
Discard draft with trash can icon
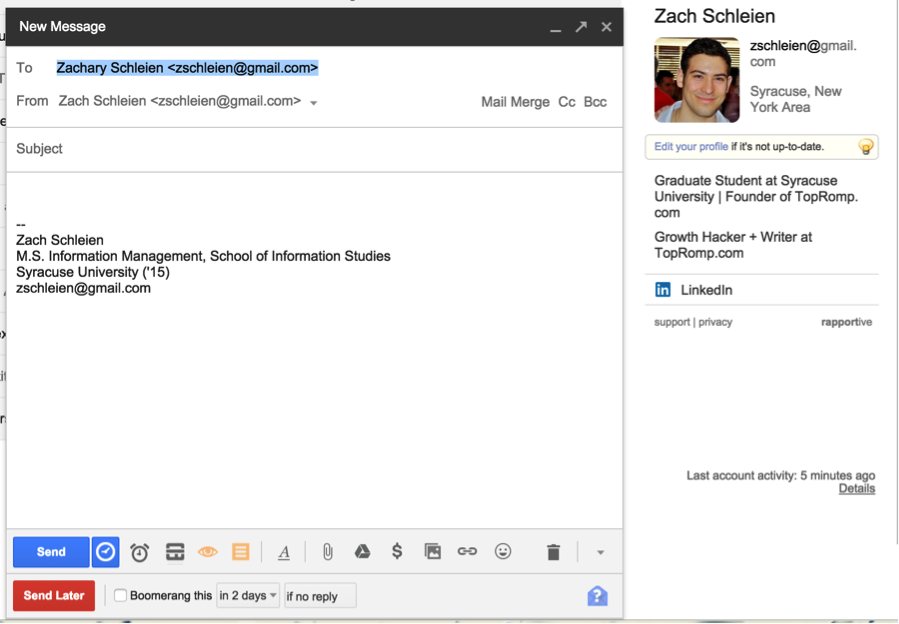[x=553, y=552]
